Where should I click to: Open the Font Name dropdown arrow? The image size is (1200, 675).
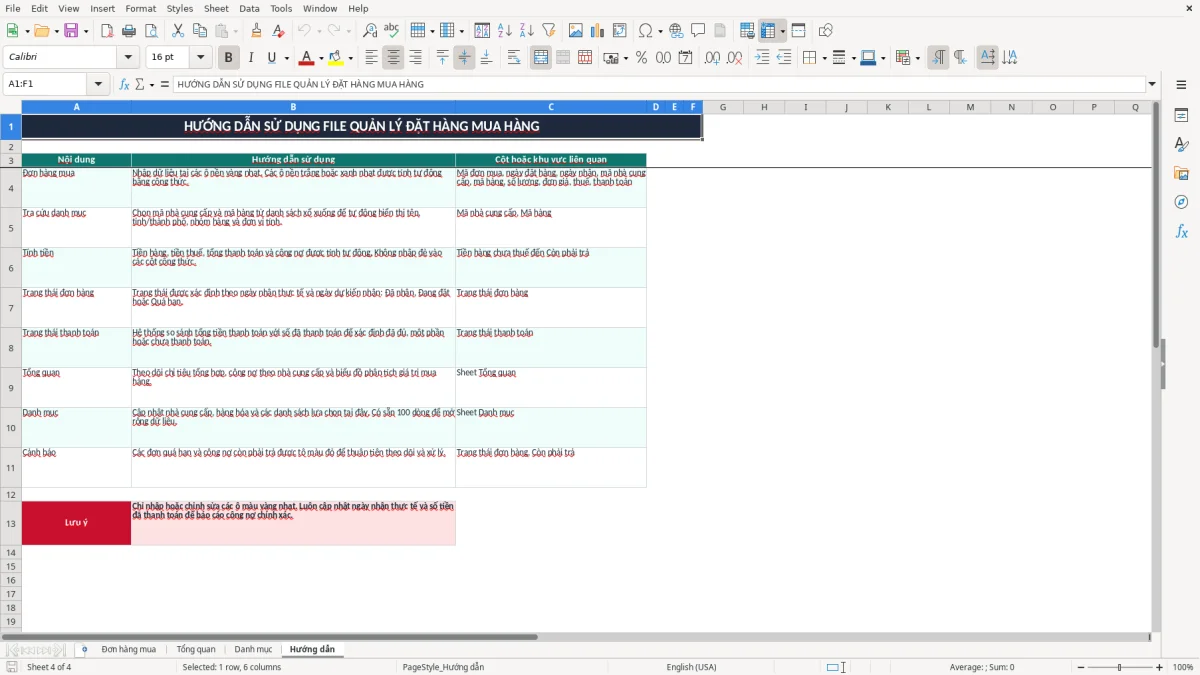tap(127, 58)
